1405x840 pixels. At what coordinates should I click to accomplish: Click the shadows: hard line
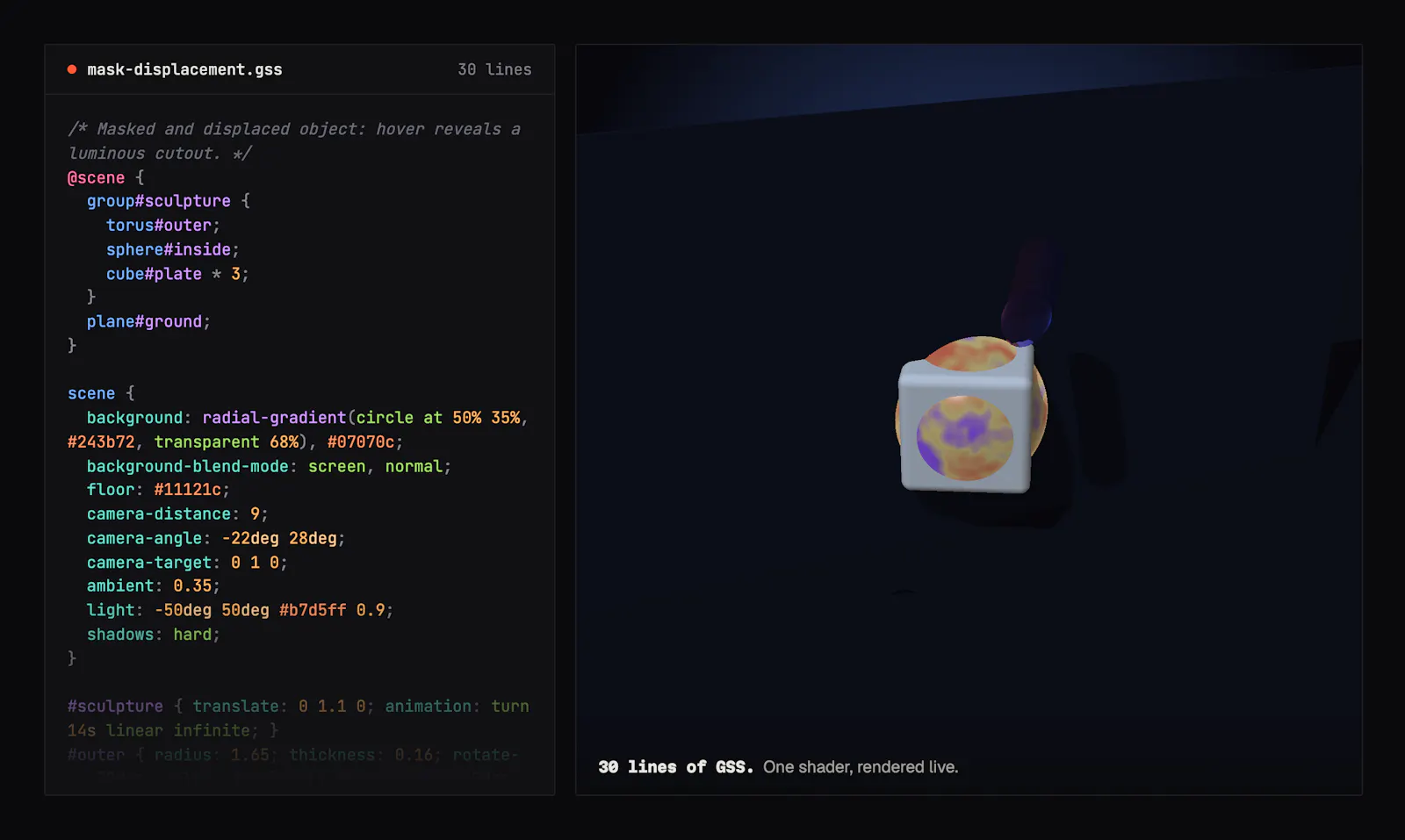154,634
